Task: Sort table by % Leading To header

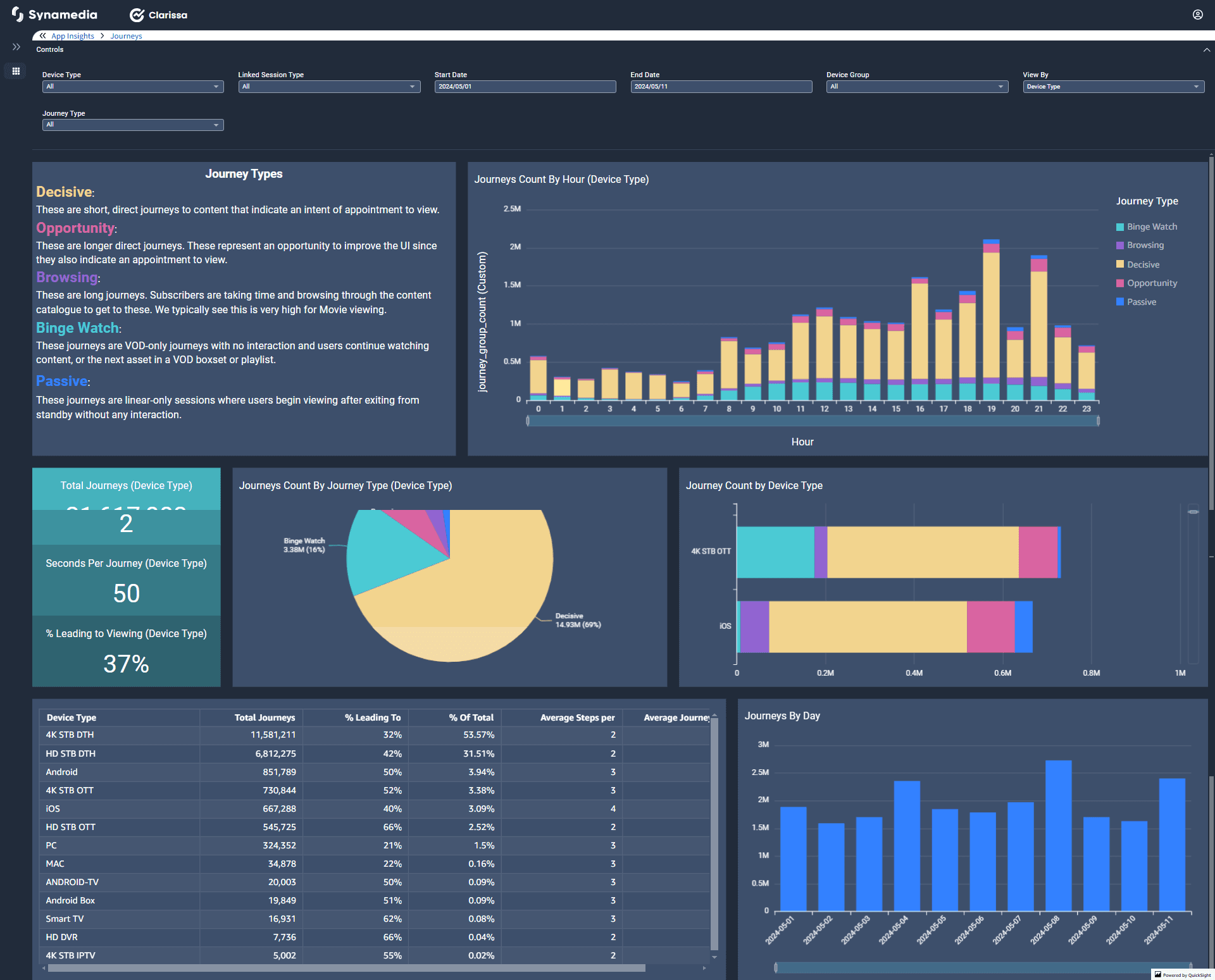Action: [372, 717]
